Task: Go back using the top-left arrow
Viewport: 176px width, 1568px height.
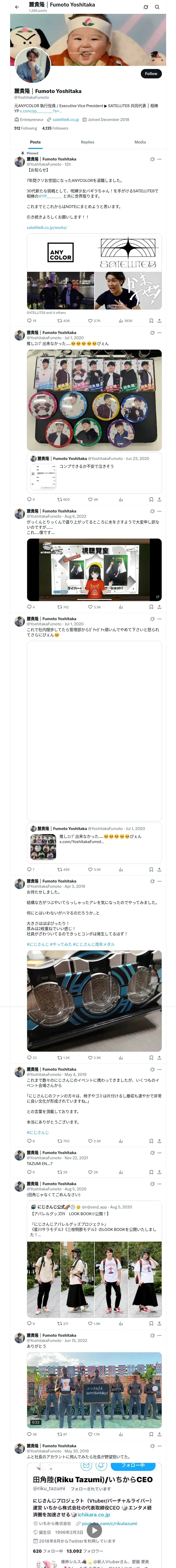Action: (17, 7)
